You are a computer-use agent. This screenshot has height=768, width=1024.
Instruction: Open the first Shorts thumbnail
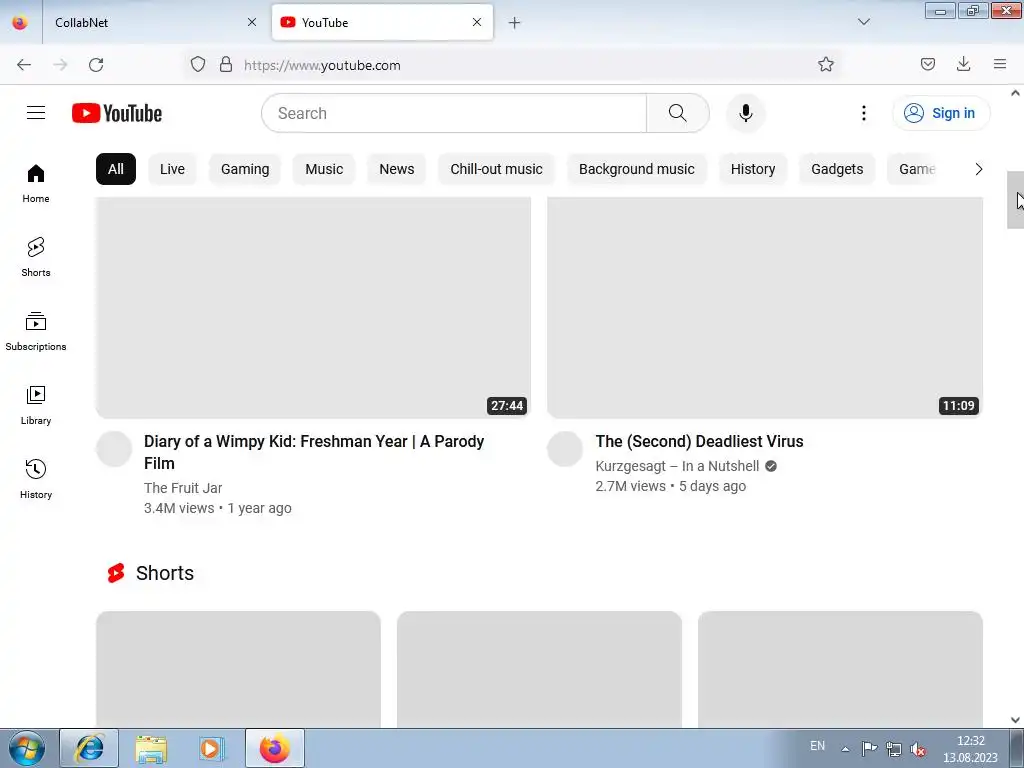tap(238, 669)
